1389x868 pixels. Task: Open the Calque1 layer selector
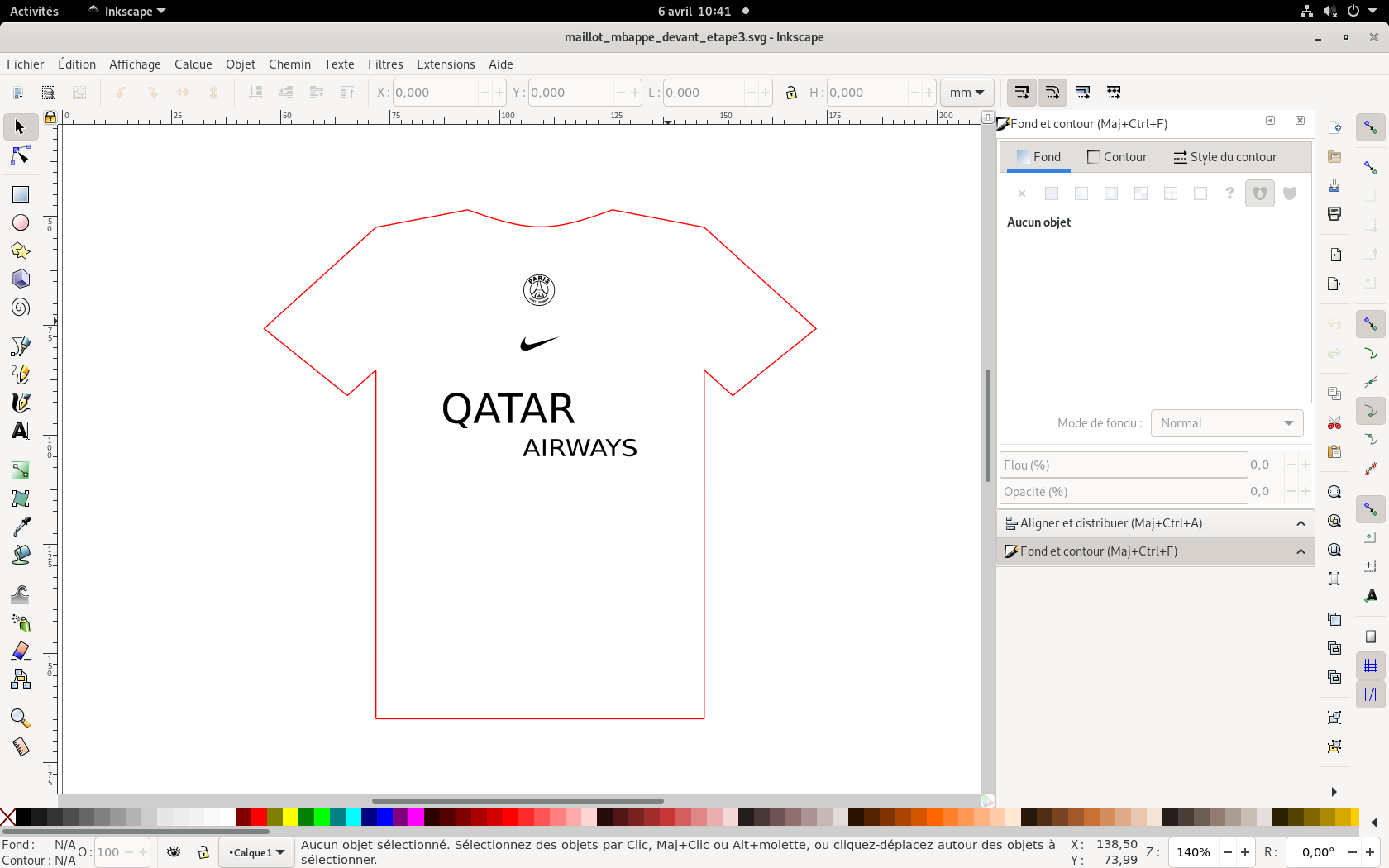tap(257, 852)
